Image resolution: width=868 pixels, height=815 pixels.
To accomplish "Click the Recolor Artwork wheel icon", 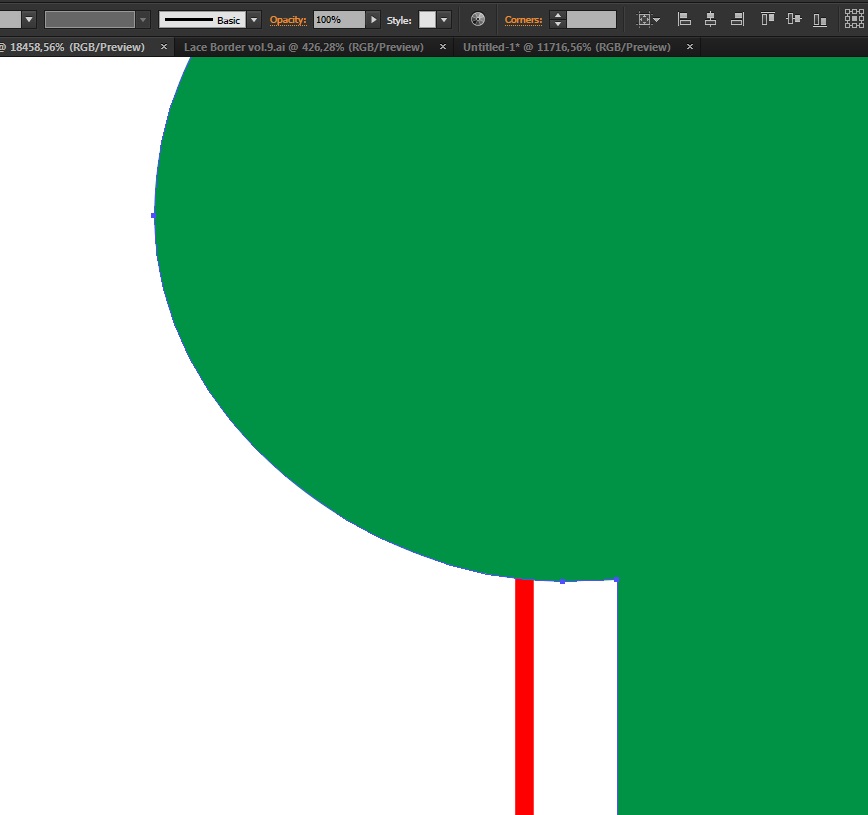I will [478, 19].
